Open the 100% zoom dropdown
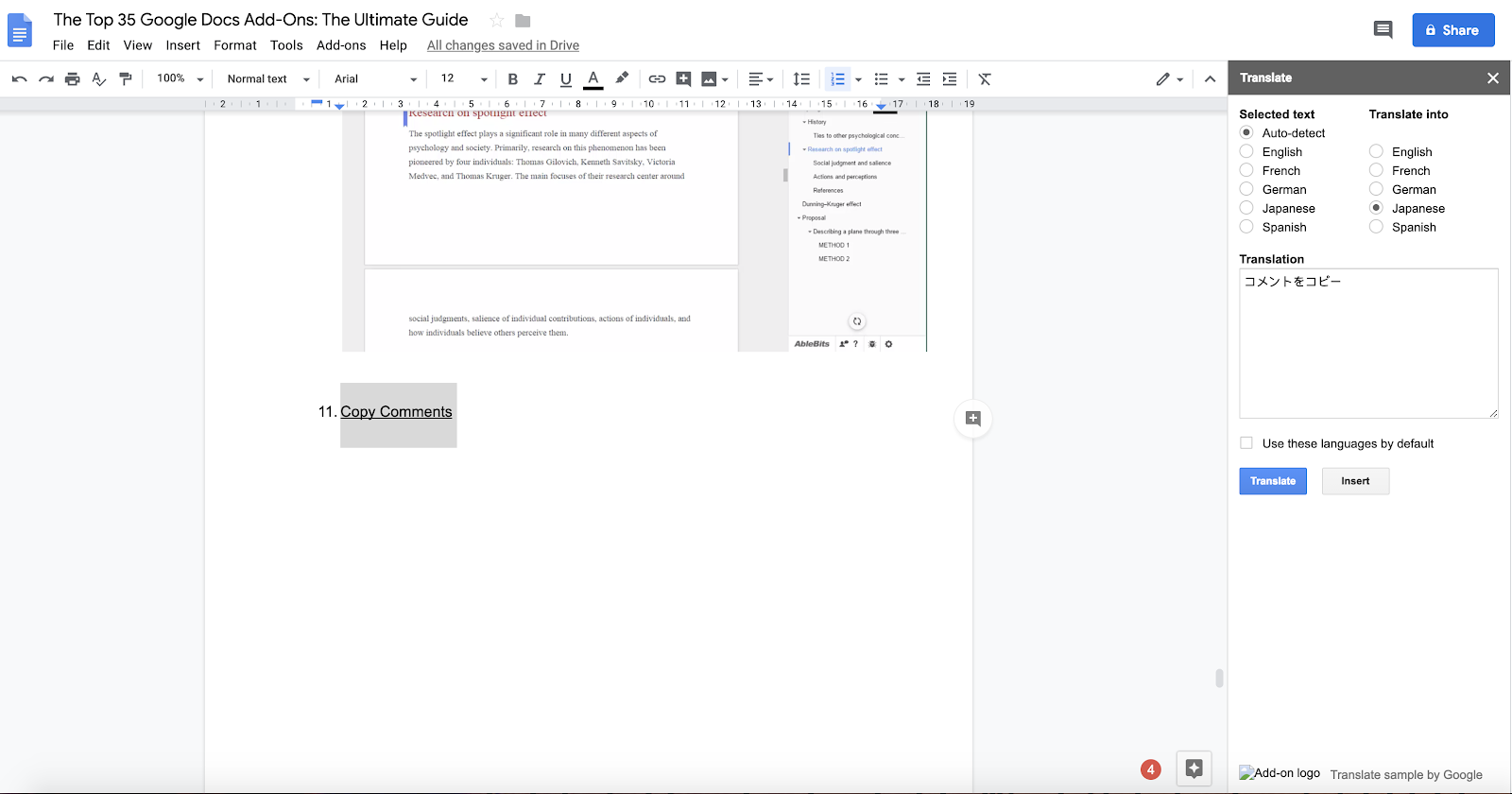1512x794 pixels. [x=180, y=79]
